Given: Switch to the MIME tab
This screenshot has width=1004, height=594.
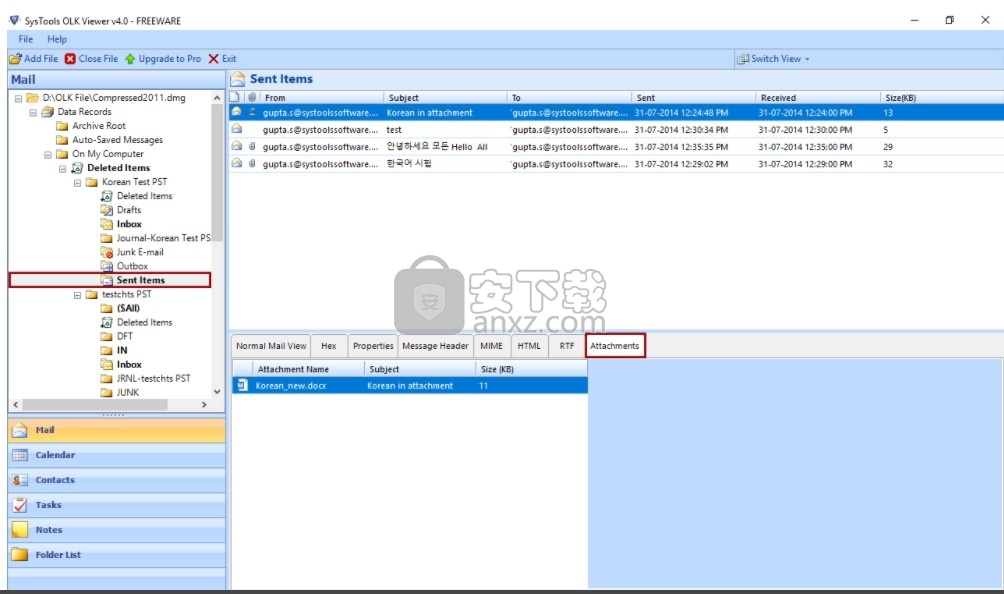Looking at the screenshot, I should 491,346.
